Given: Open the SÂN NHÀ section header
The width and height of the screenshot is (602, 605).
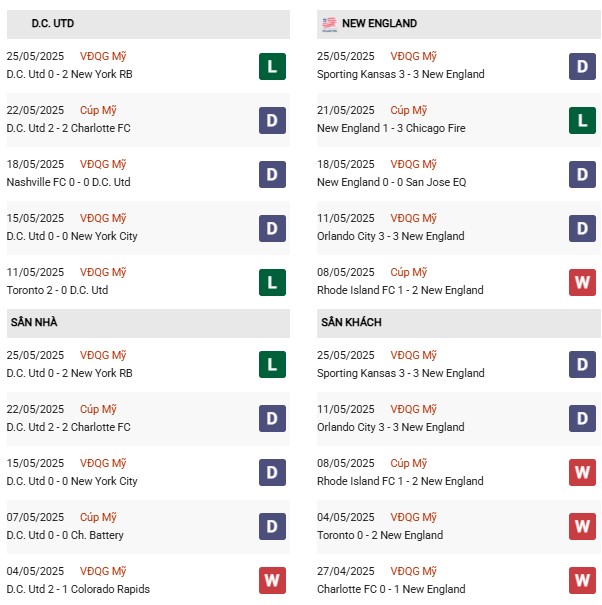Looking at the screenshot, I should point(148,323).
